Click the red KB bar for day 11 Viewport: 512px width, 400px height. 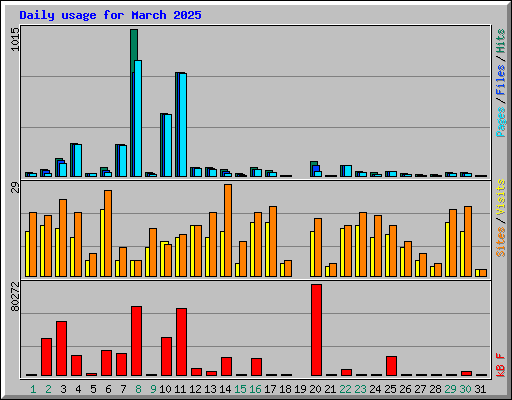[x=181, y=342]
